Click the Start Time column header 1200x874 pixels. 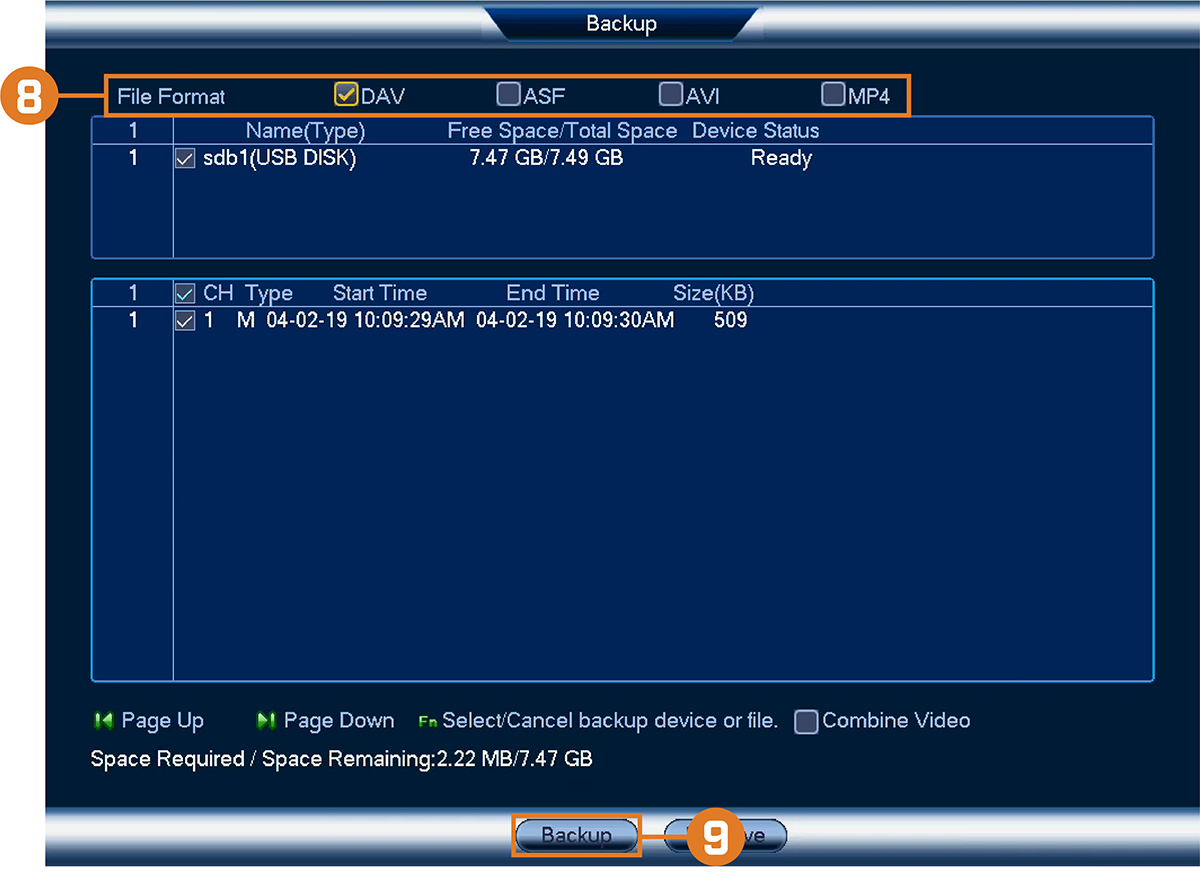tap(380, 293)
